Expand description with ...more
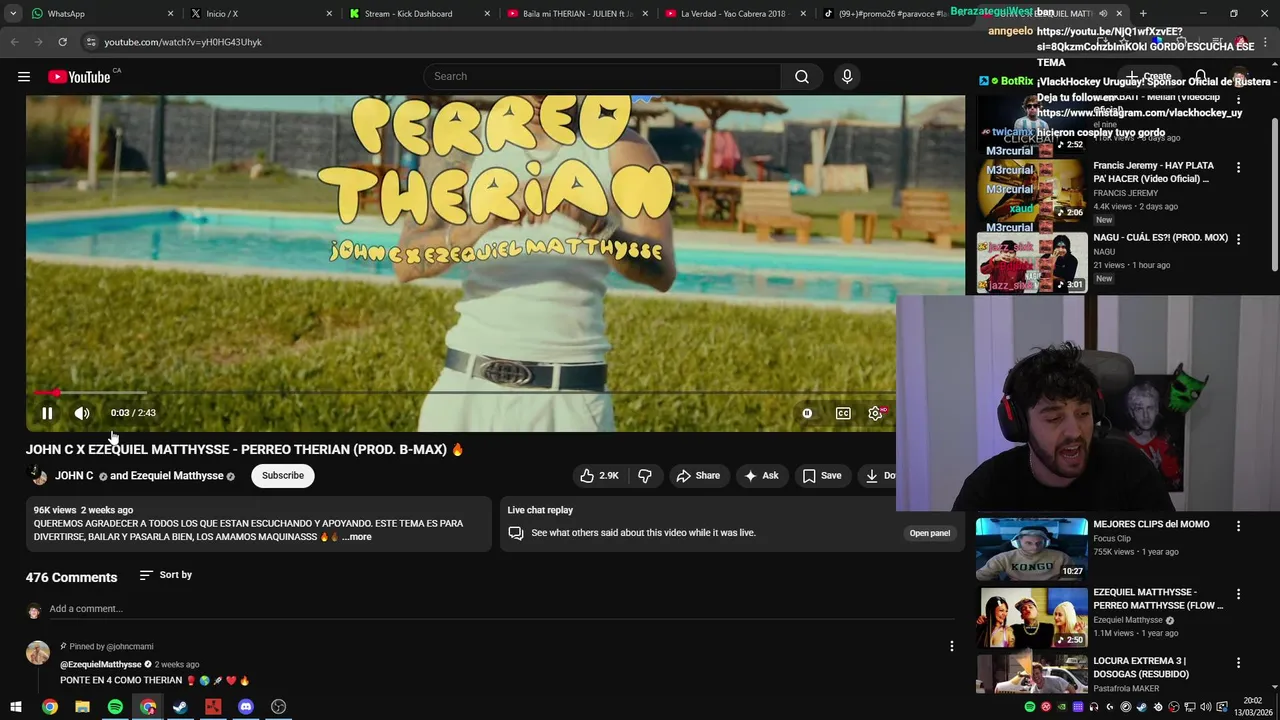This screenshot has width=1280, height=720. (x=357, y=537)
